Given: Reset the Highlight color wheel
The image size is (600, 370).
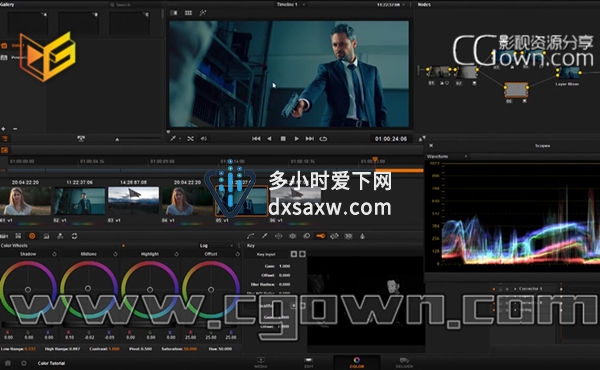Looking at the screenshot, I should tap(176, 254).
